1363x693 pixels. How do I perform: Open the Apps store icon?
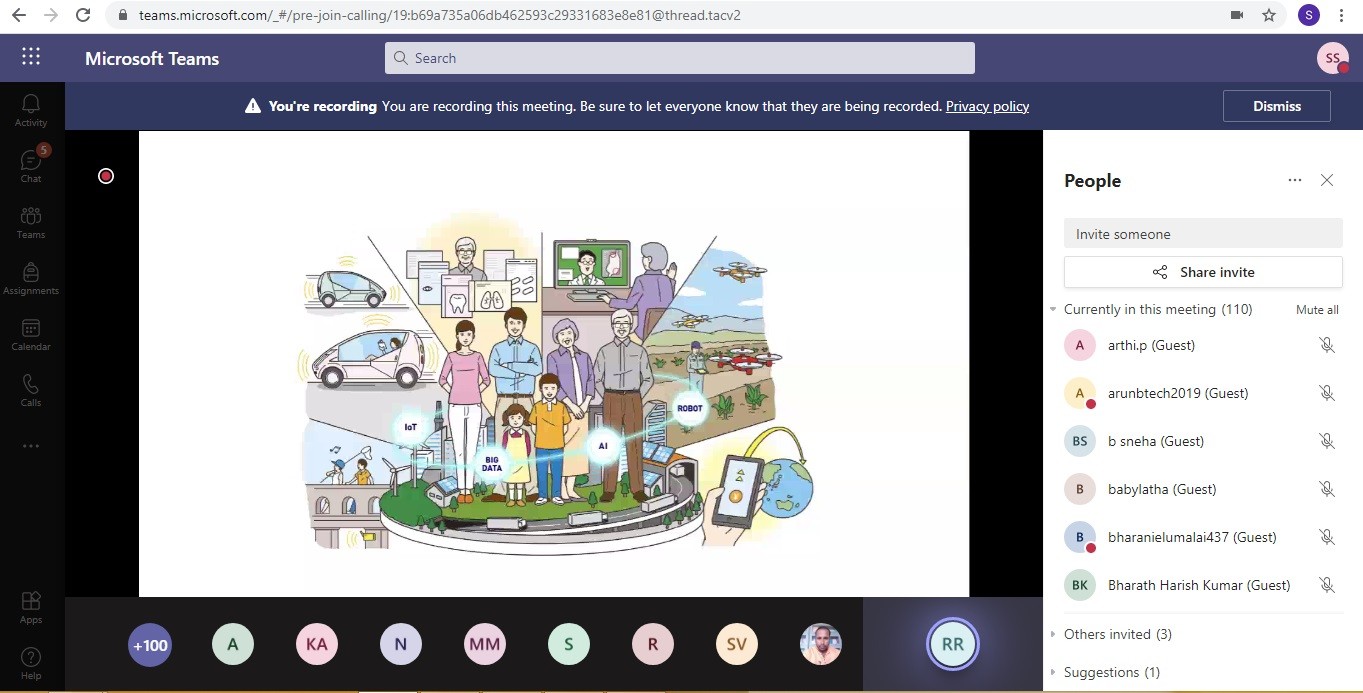31,606
